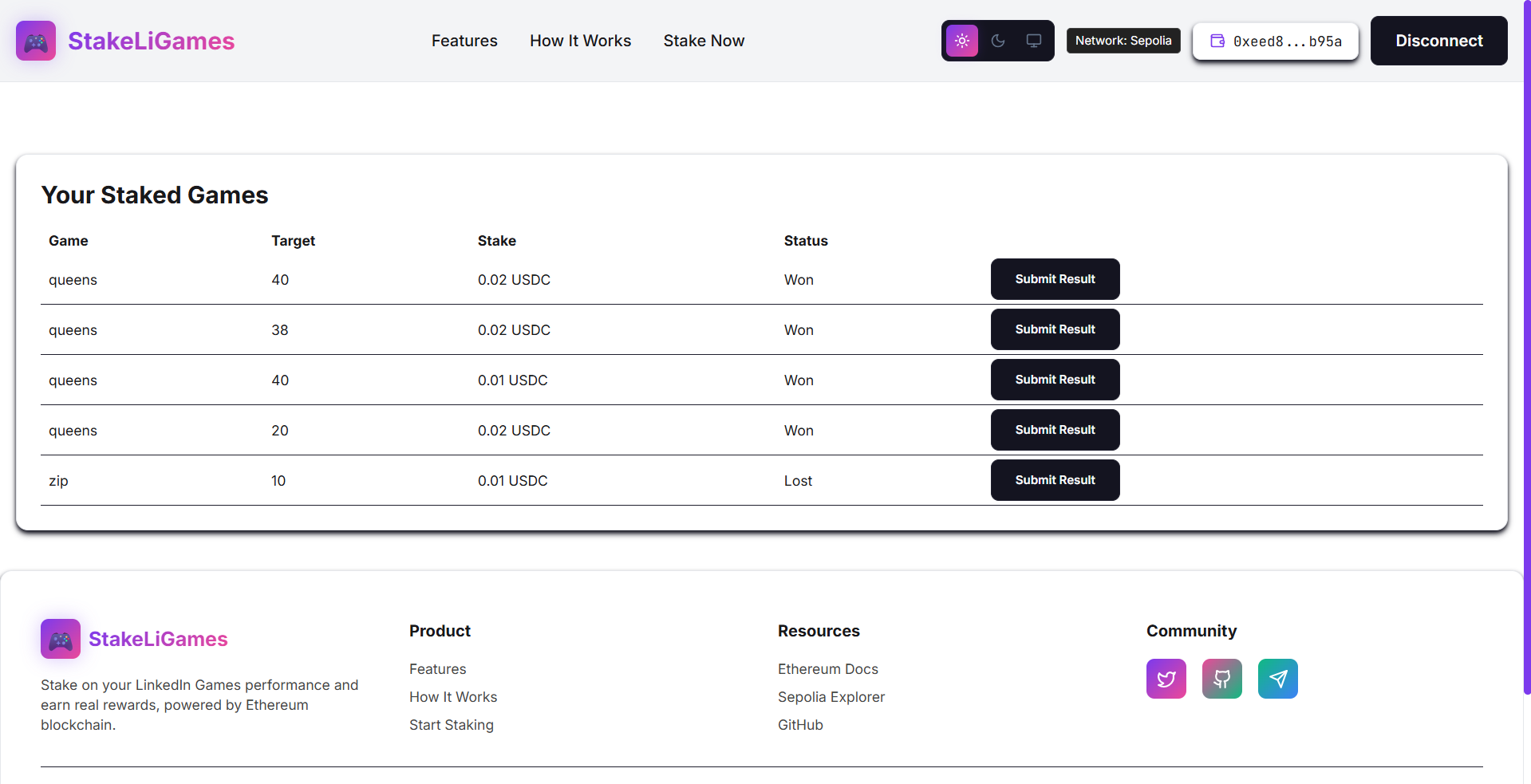Open the Start Staking footer link

coord(451,725)
